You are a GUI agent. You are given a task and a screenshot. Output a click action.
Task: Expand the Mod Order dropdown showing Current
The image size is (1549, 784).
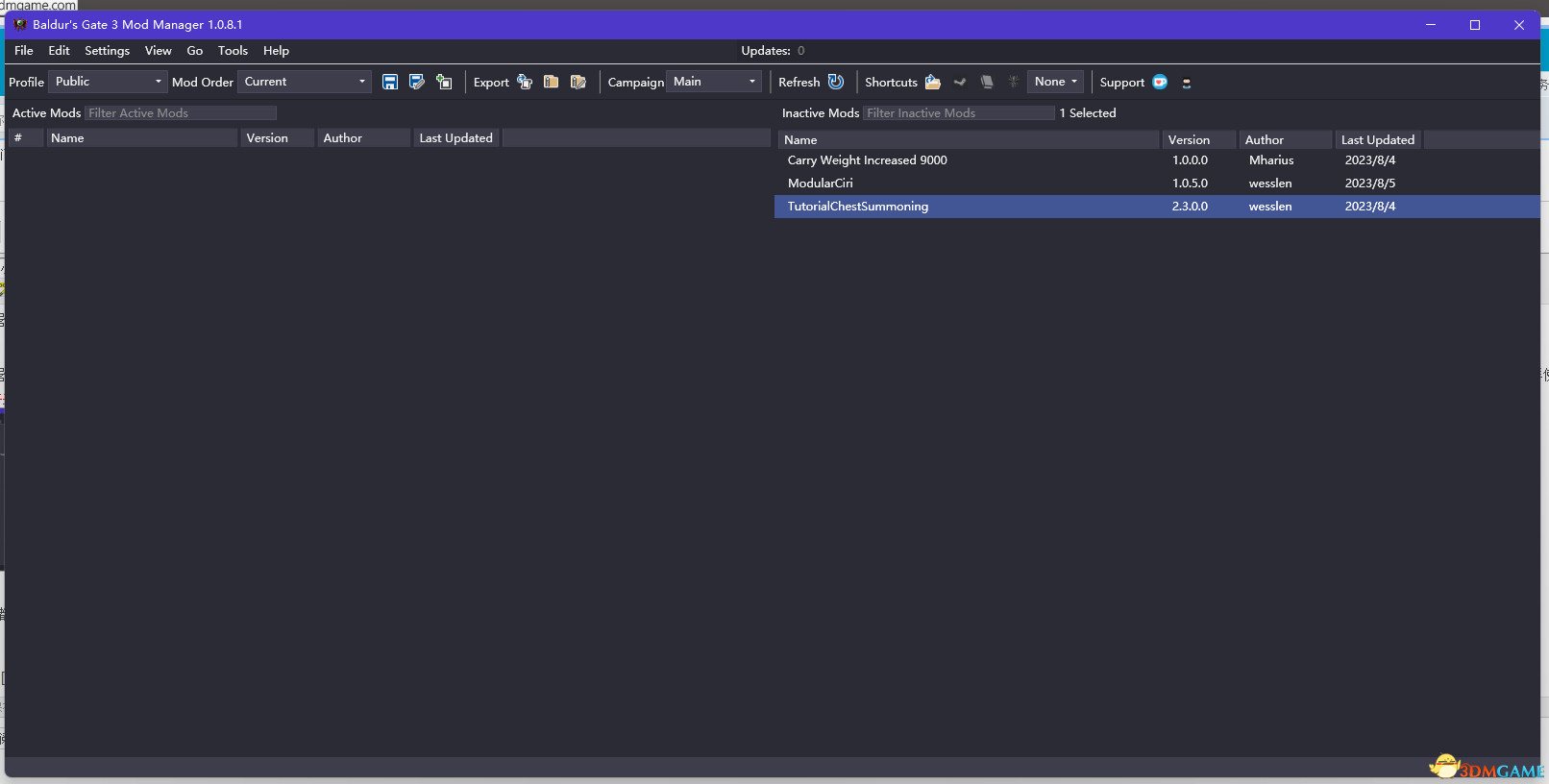click(x=305, y=83)
